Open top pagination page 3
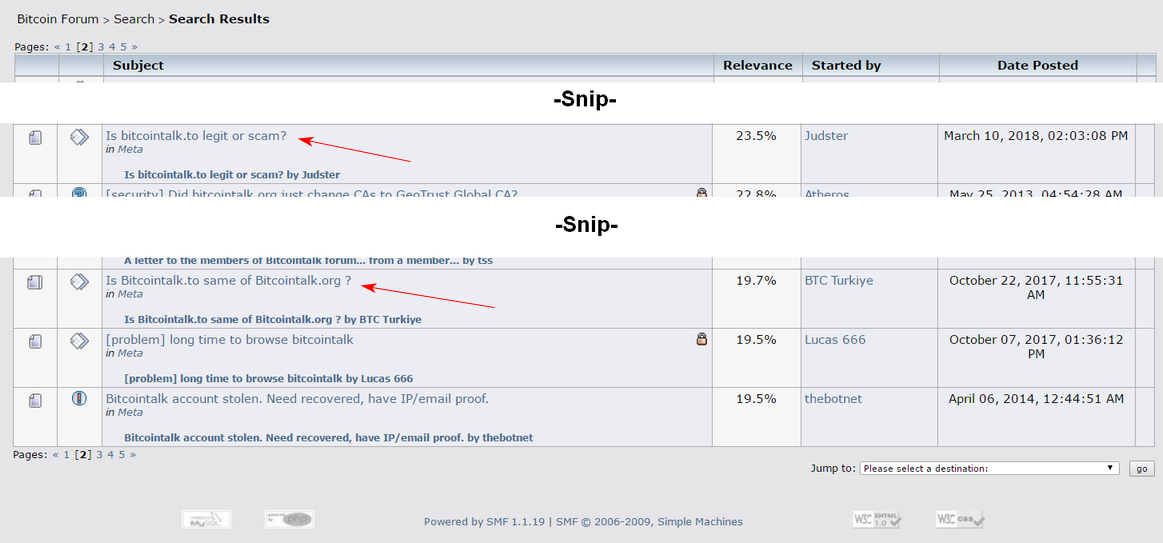The height and width of the screenshot is (543, 1163). click(x=101, y=47)
